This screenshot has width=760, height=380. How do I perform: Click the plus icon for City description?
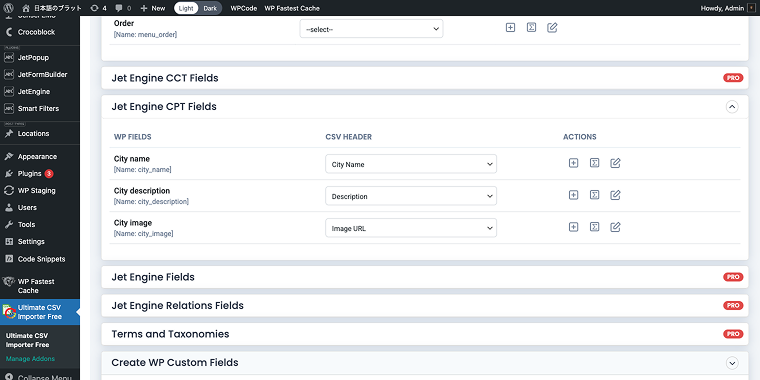[573, 195]
